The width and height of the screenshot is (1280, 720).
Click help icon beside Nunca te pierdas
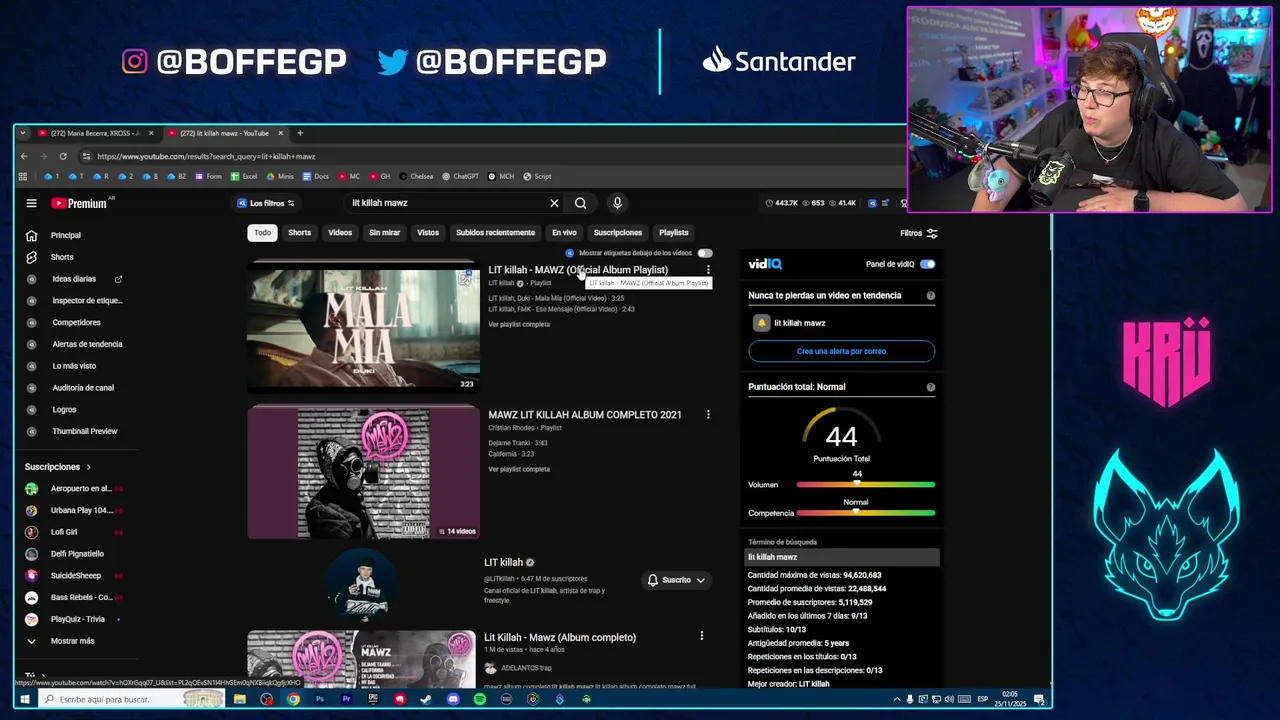[x=931, y=295]
